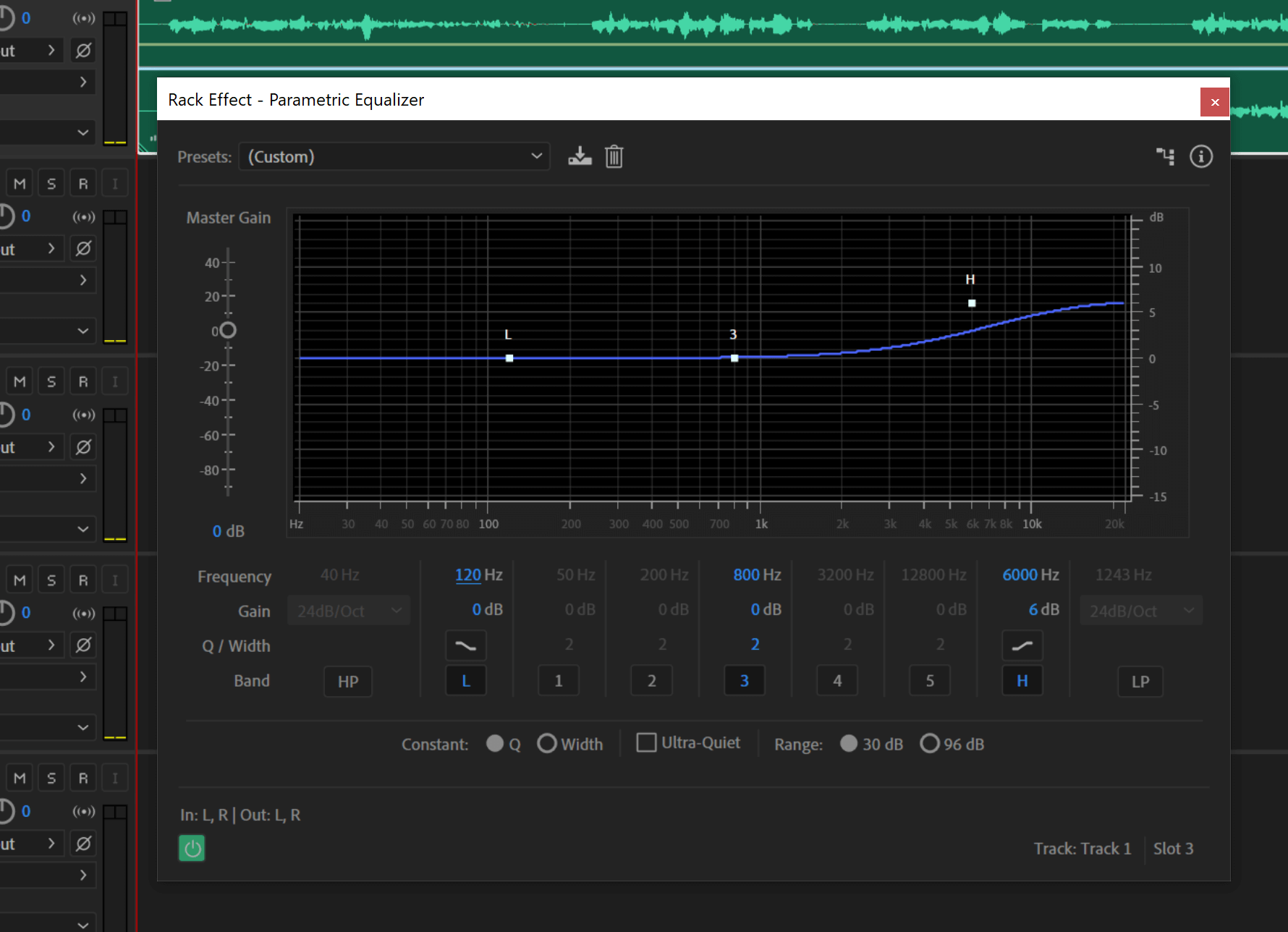Select control point 3 on the graph

pos(734,358)
